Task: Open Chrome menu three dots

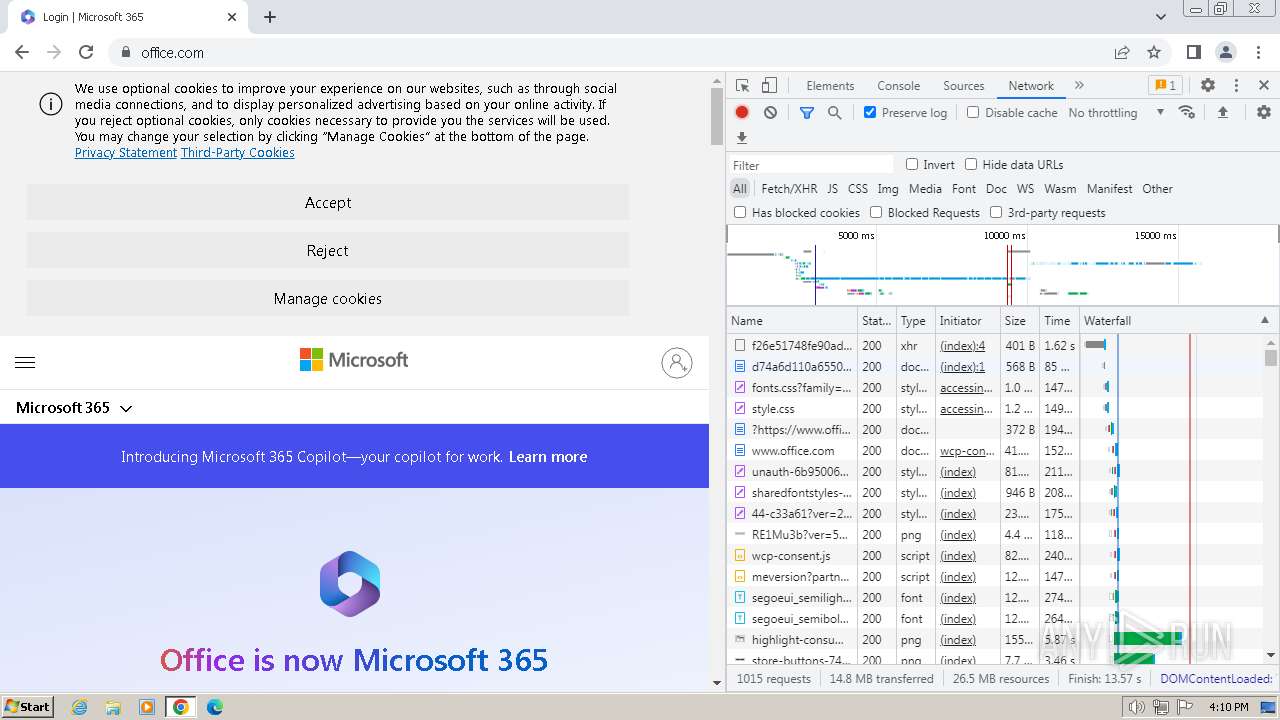Action: (1258, 52)
